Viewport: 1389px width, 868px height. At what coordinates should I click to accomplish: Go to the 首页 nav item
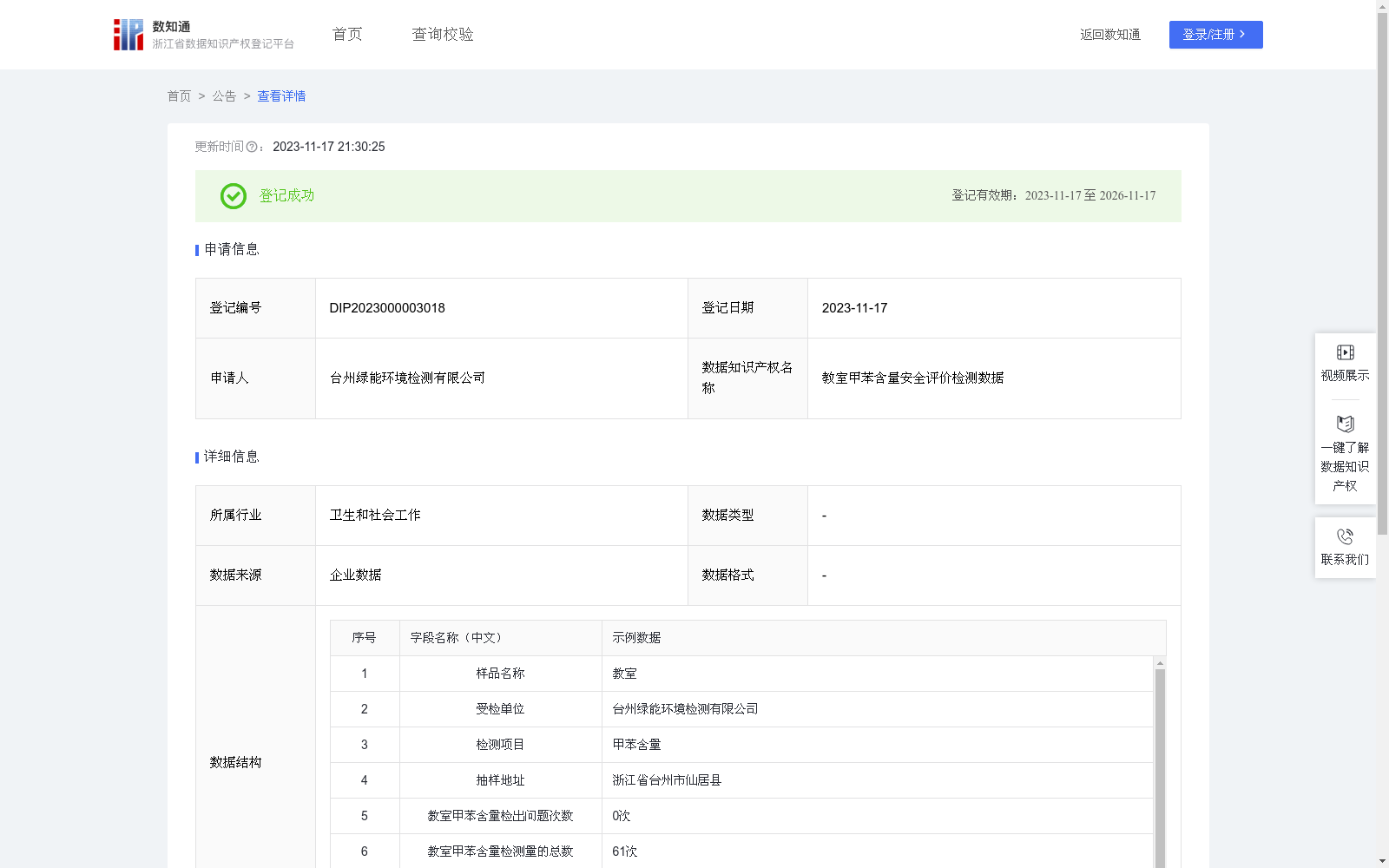click(x=347, y=35)
